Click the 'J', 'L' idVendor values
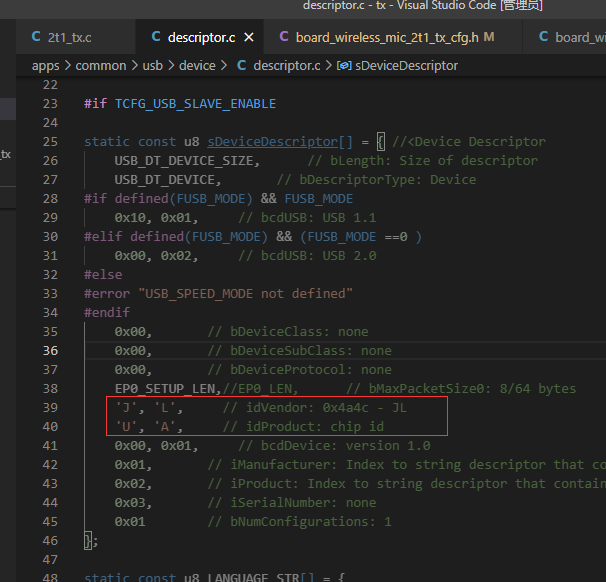Screen dimensions: 606x582 (149, 408)
